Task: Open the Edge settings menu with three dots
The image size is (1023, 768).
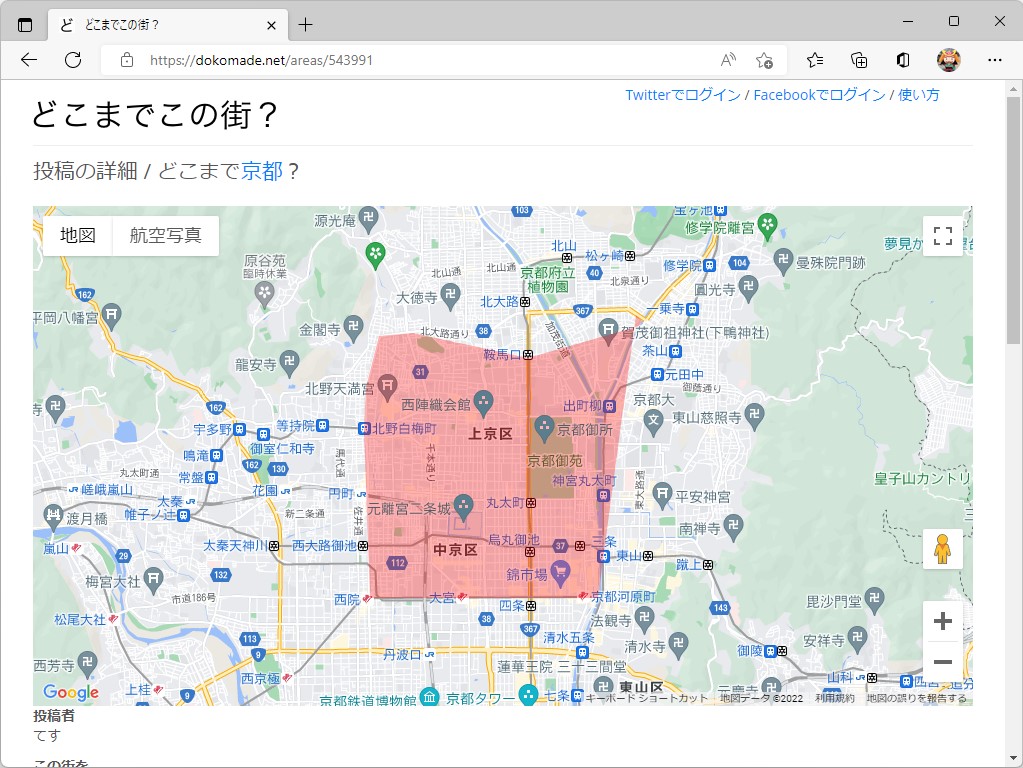Action: pos(996,60)
